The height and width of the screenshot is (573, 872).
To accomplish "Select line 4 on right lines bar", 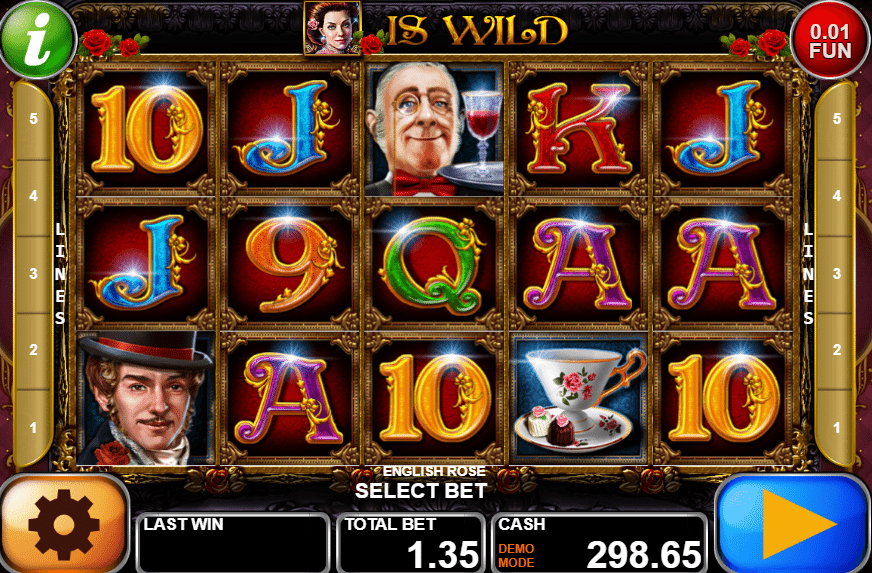I will click(x=836, y=196).
